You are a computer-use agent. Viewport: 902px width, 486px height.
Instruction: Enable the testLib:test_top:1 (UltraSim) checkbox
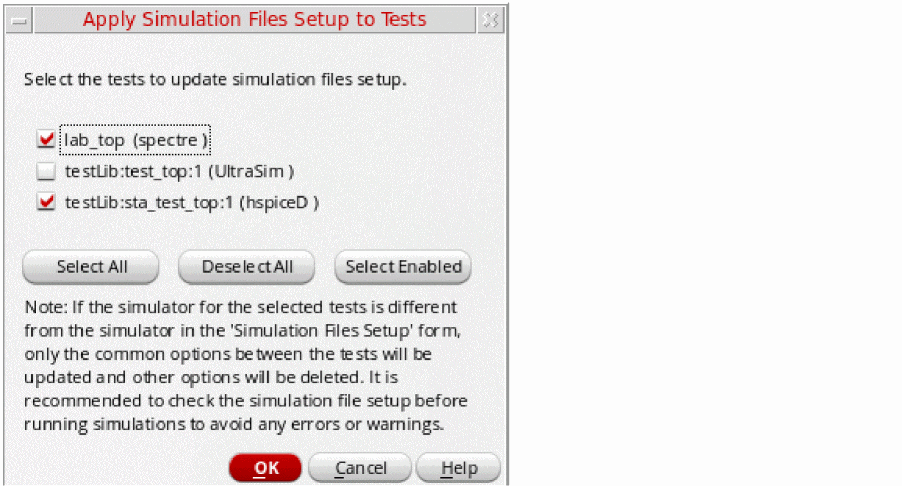[x=45, y=172]
